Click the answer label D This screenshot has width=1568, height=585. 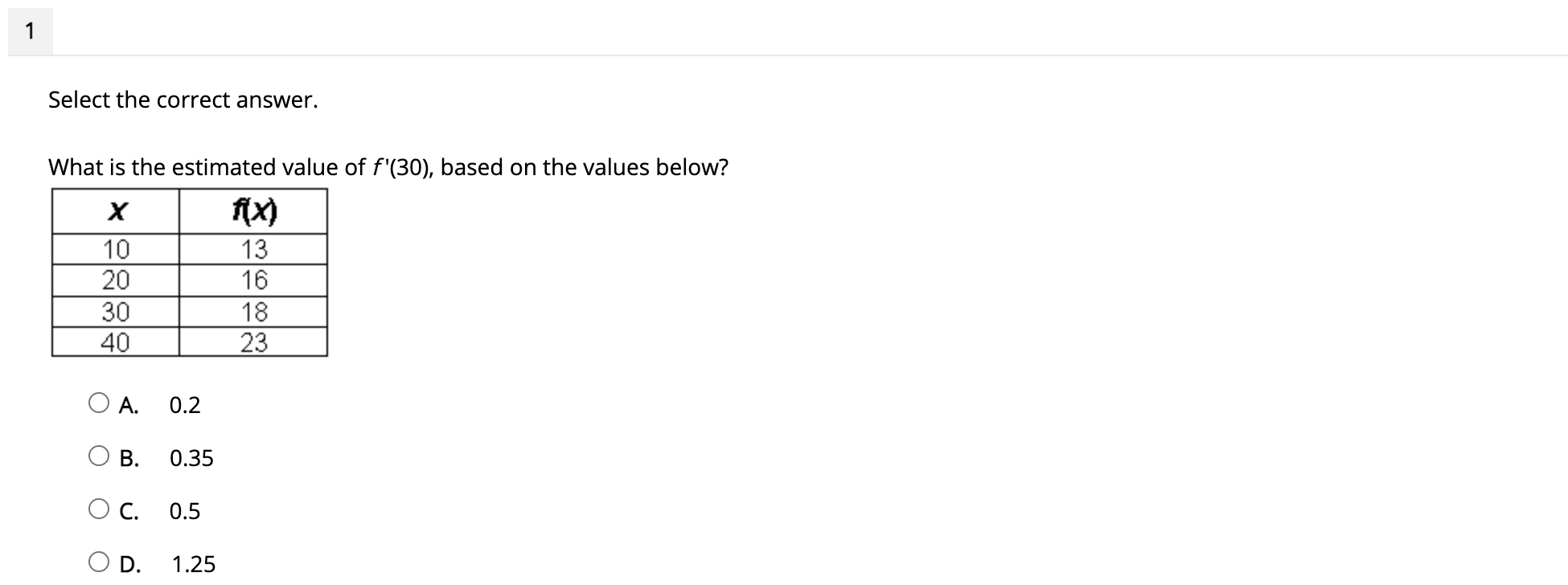[x=130, y=562]
